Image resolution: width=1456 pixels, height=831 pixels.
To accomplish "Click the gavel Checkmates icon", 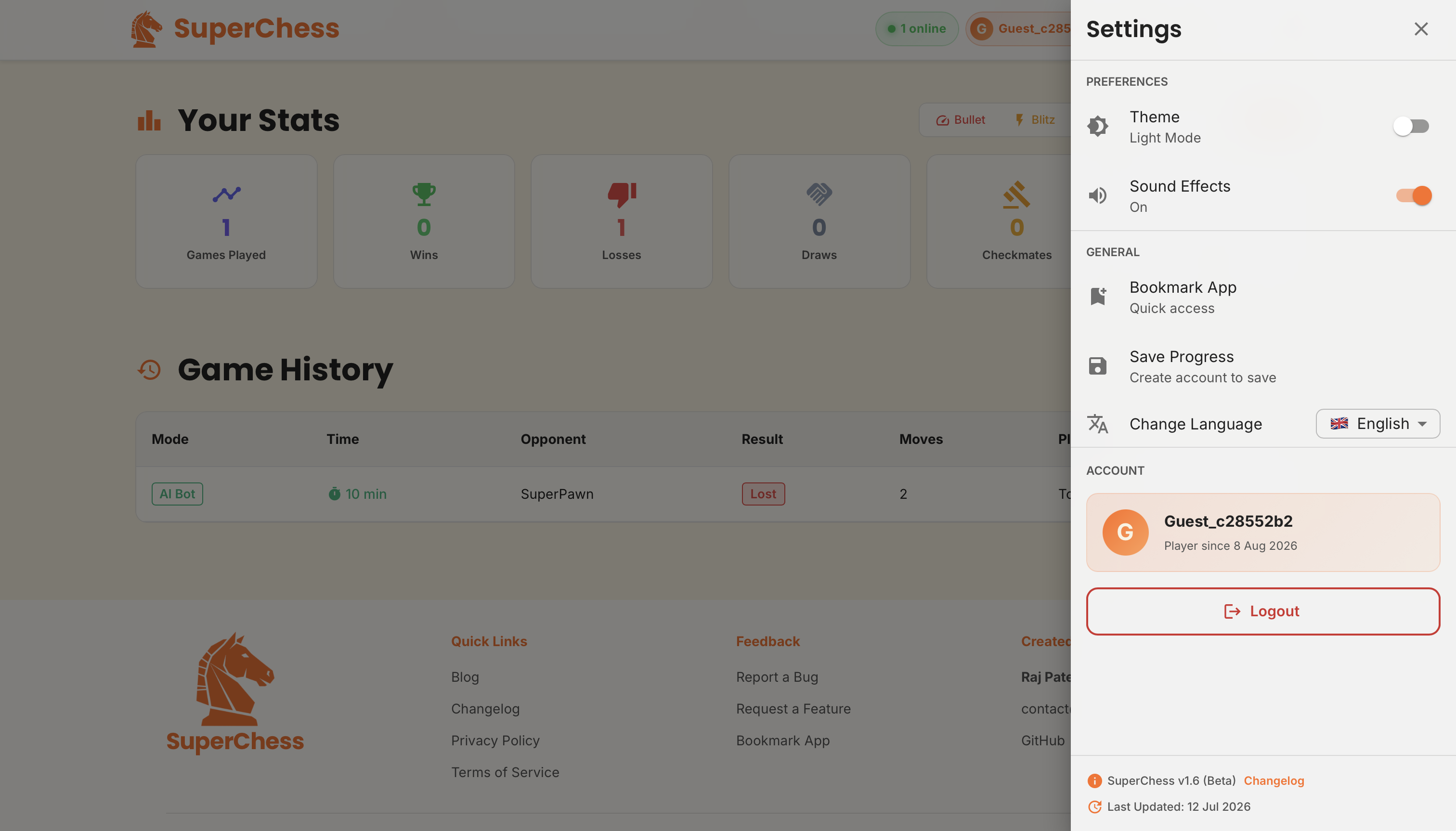I will click(x=1016, y=195).
